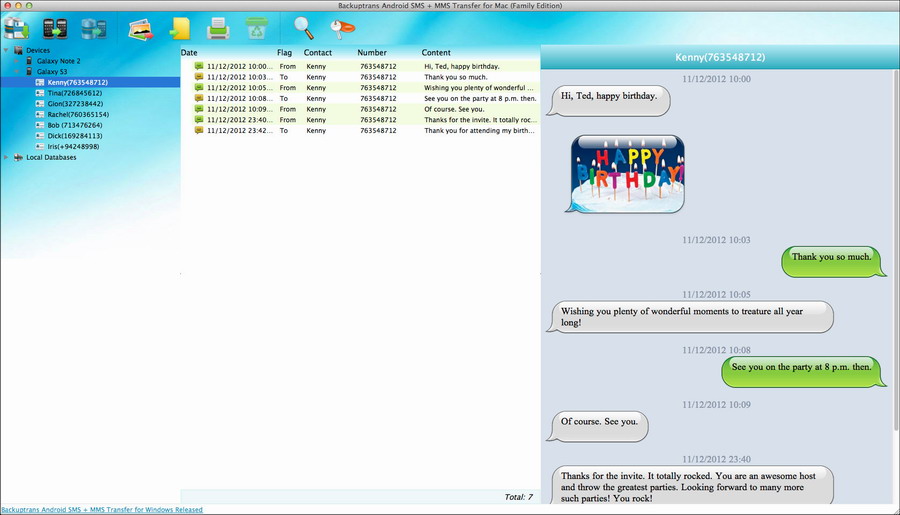
Task: Sort by the Flag column header
Action: coord(284,52)
